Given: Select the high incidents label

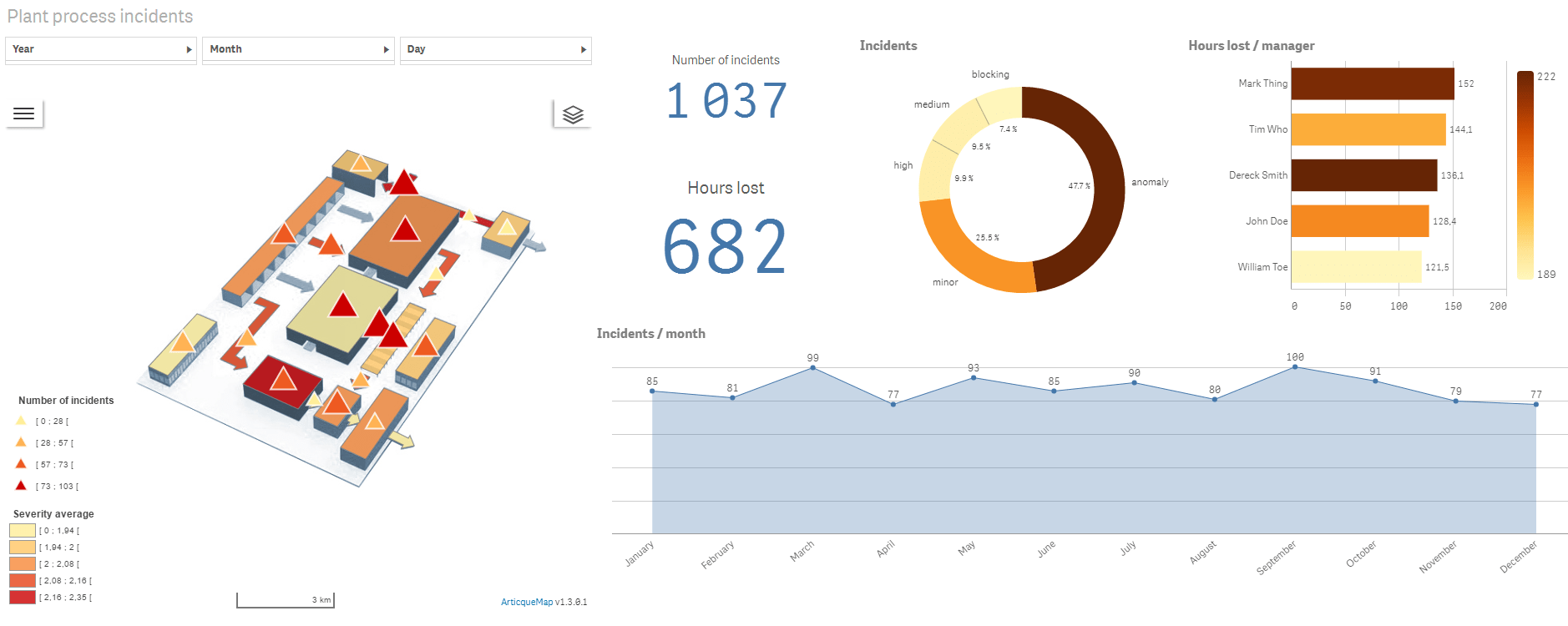Looking at the screenshot, I should tap(903, 165).
